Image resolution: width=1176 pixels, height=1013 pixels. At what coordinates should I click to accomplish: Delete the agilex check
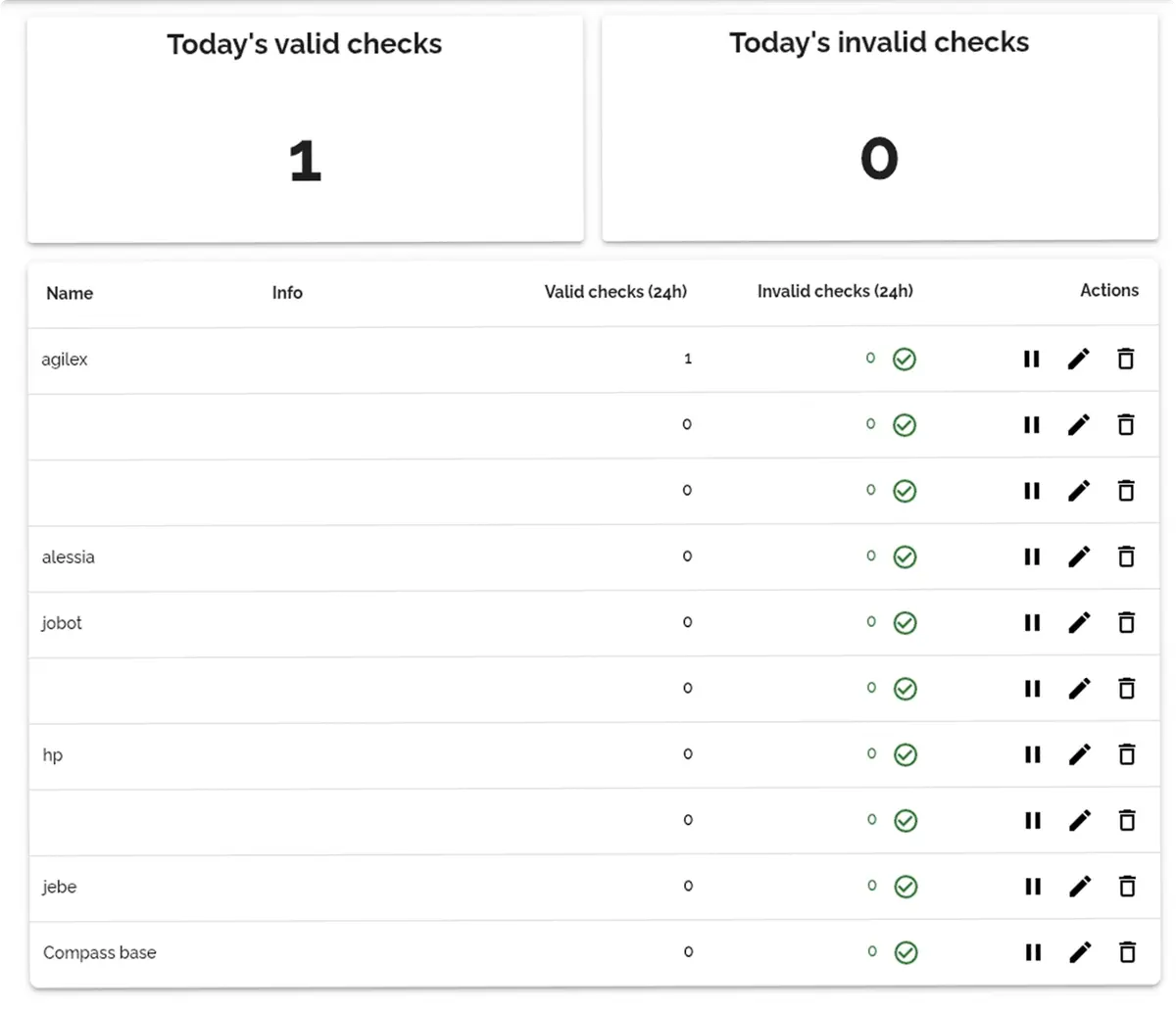(x=1126, y=359)
